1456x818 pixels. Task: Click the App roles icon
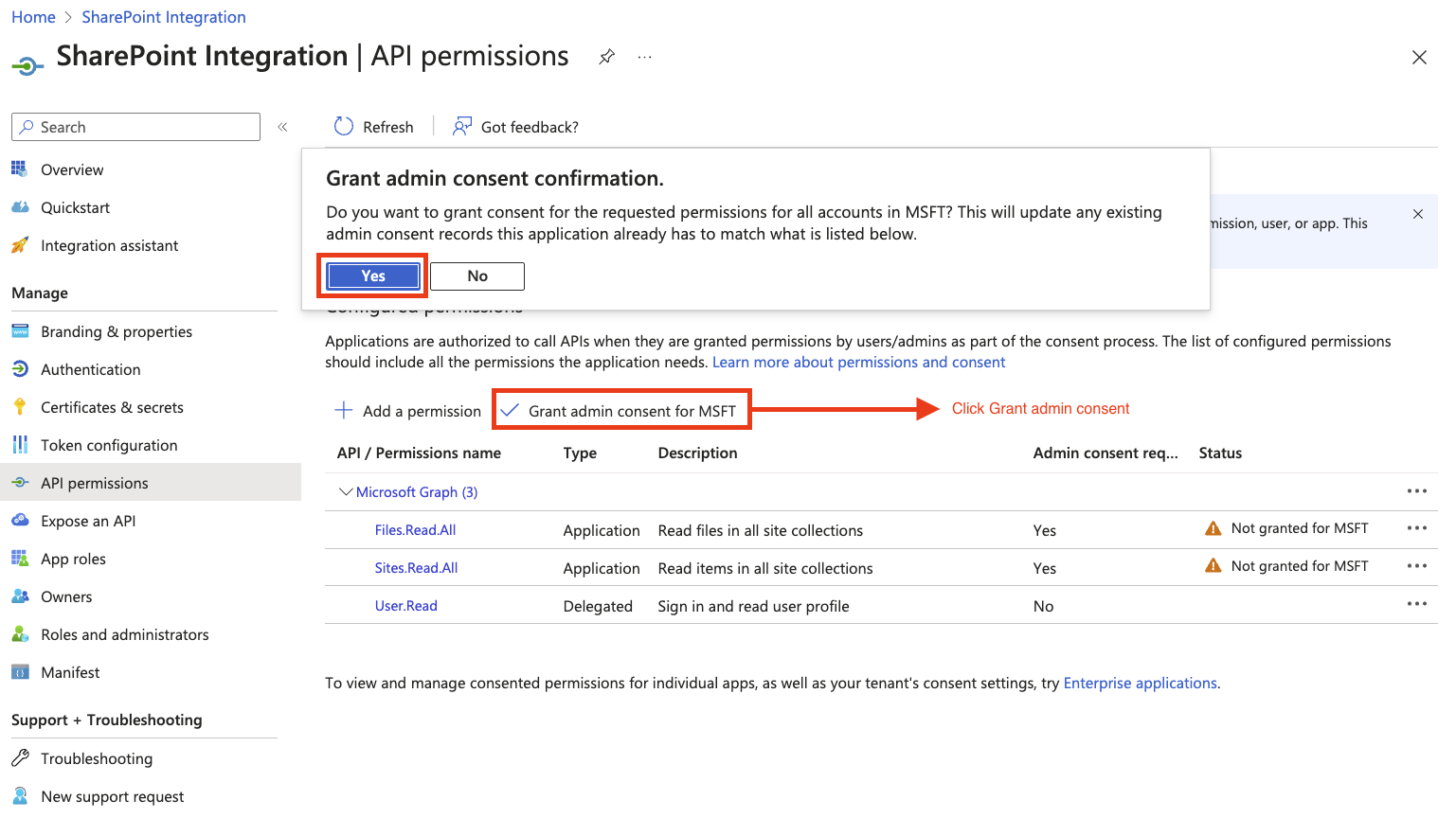tap(20, 559)
